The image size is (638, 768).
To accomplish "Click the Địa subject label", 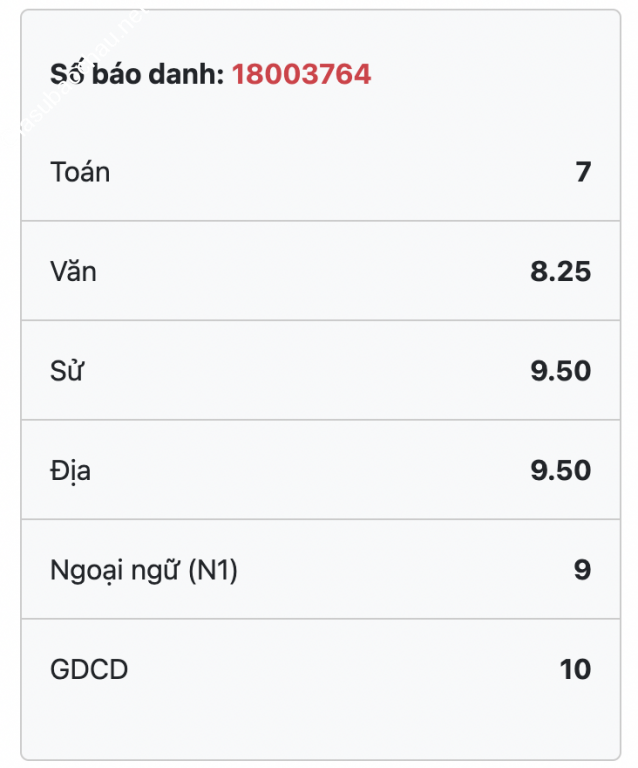I will tap(71, 471).
